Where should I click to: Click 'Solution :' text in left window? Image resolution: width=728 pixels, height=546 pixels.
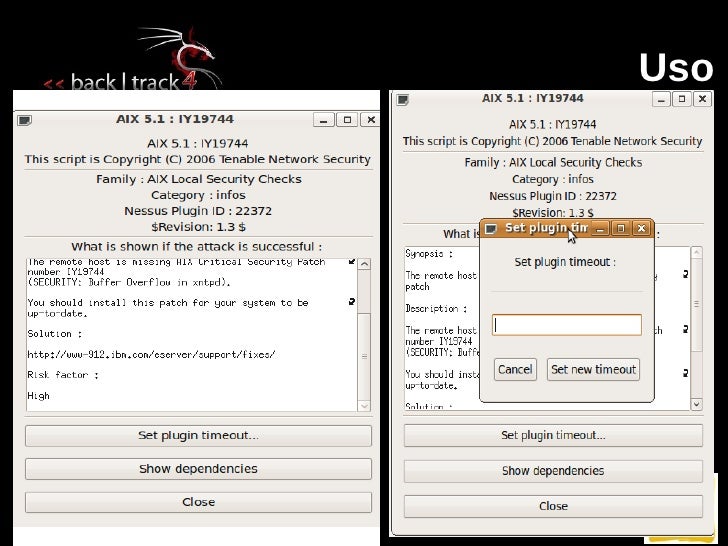[x=54, y=334]
